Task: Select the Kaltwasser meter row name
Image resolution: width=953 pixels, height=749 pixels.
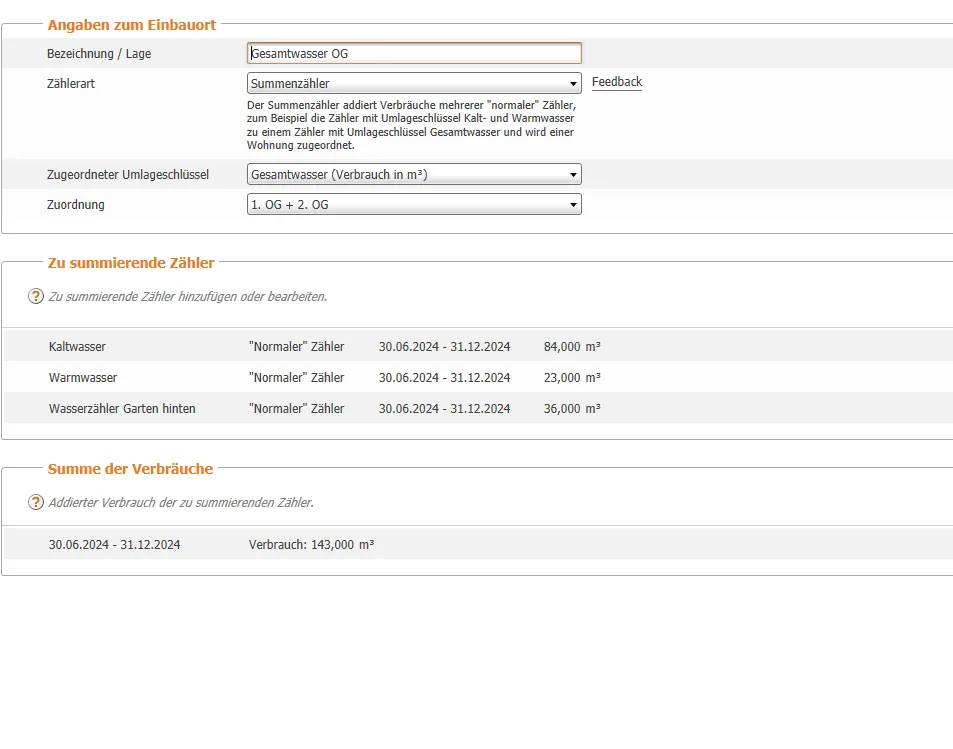Action: coord(77,347)
